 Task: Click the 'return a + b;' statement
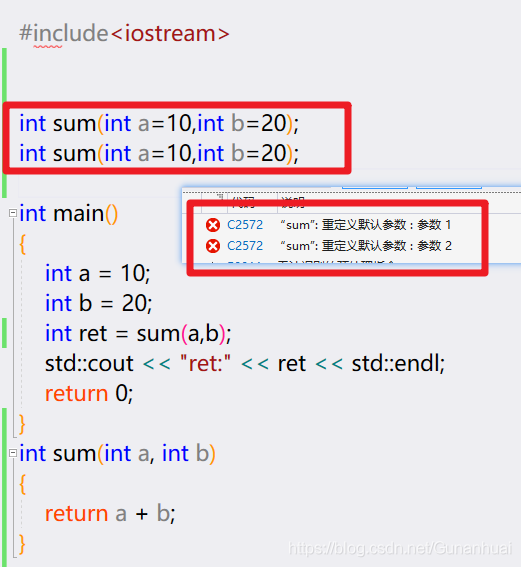(x=110, y=513)
